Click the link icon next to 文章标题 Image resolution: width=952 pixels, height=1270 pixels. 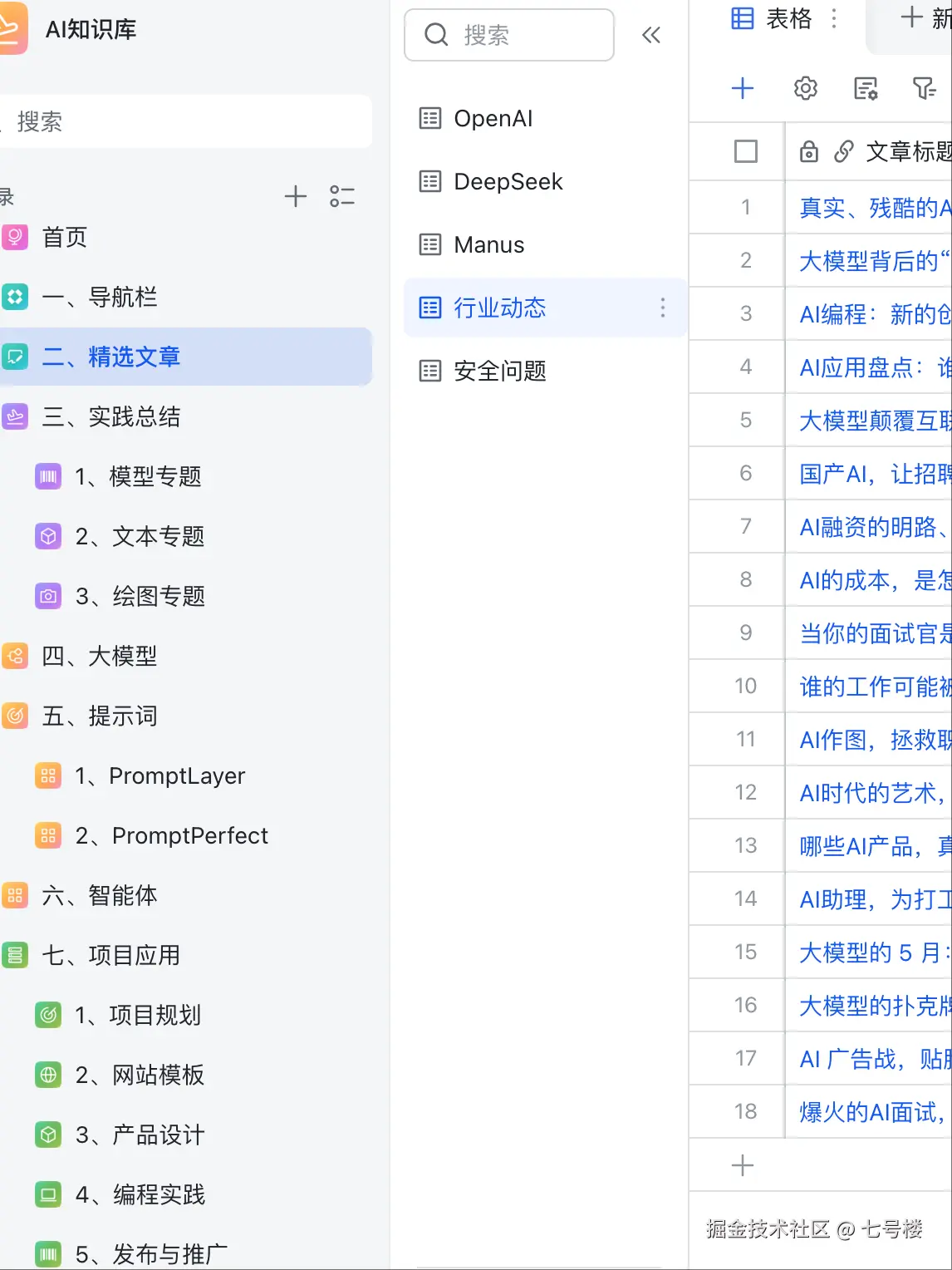pos(846,152)
